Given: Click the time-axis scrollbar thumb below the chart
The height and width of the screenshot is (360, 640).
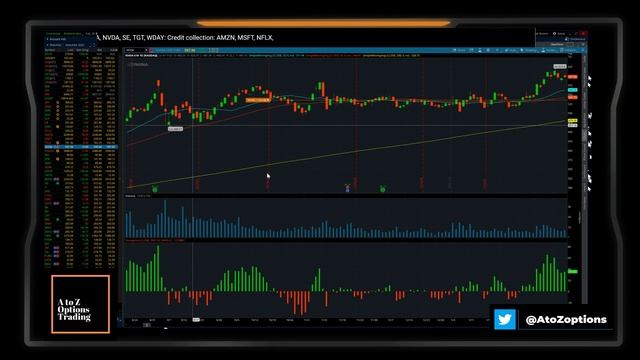Looking at the screenshot, I should click(x=147, y=325).
